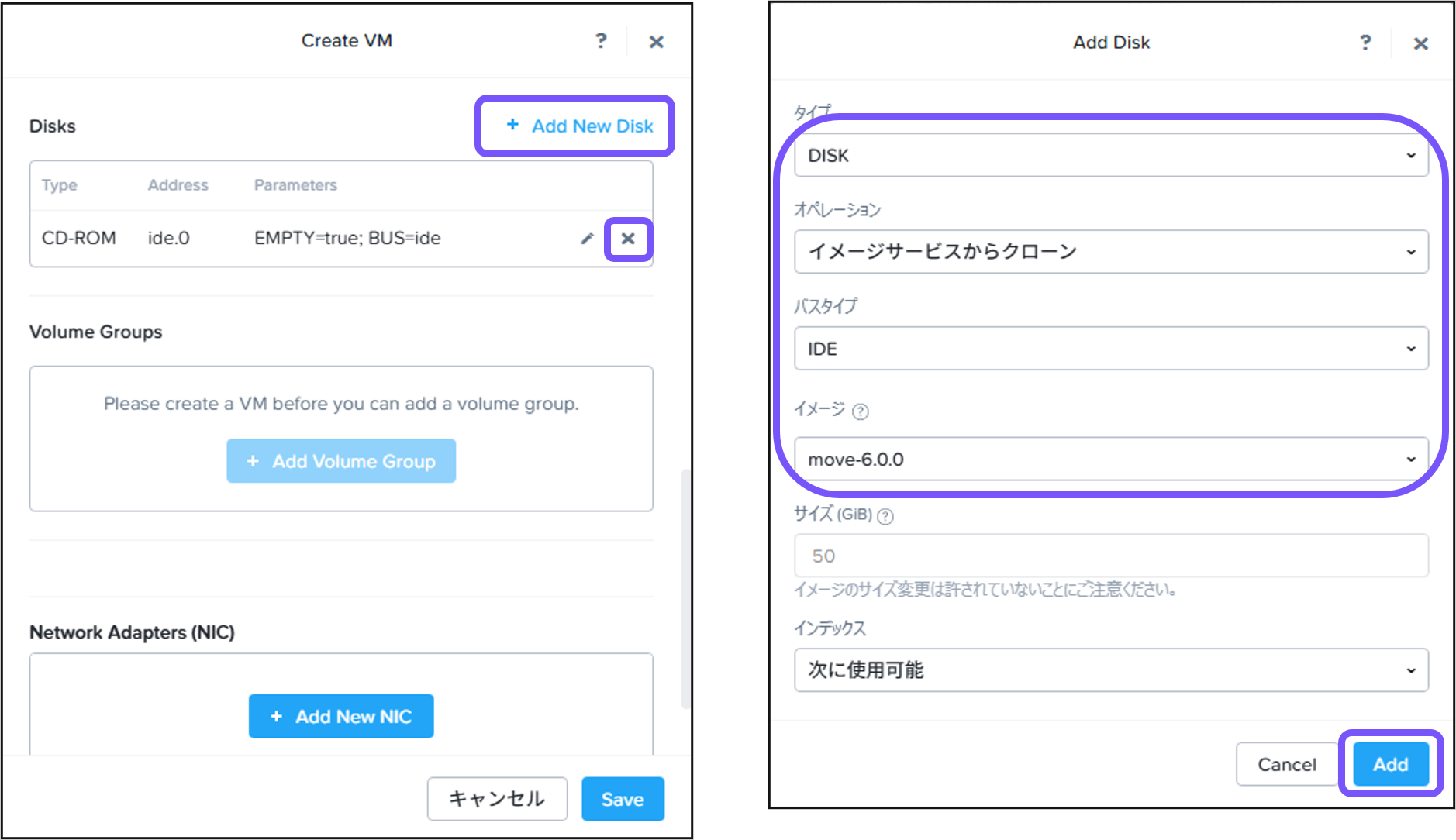
Task: Close the Create VM dialog
Action: [x=656, y=42]
